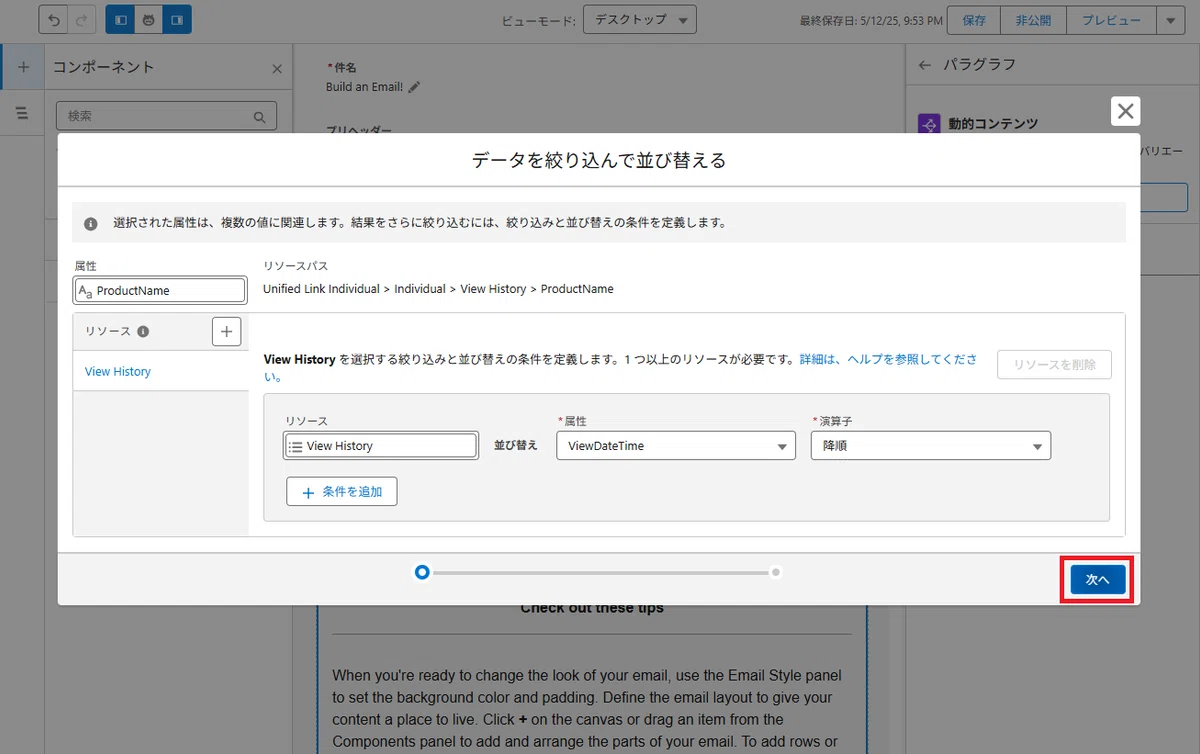Click the リソースを削除 button

pyautogui.click(x=1054, y=365)
